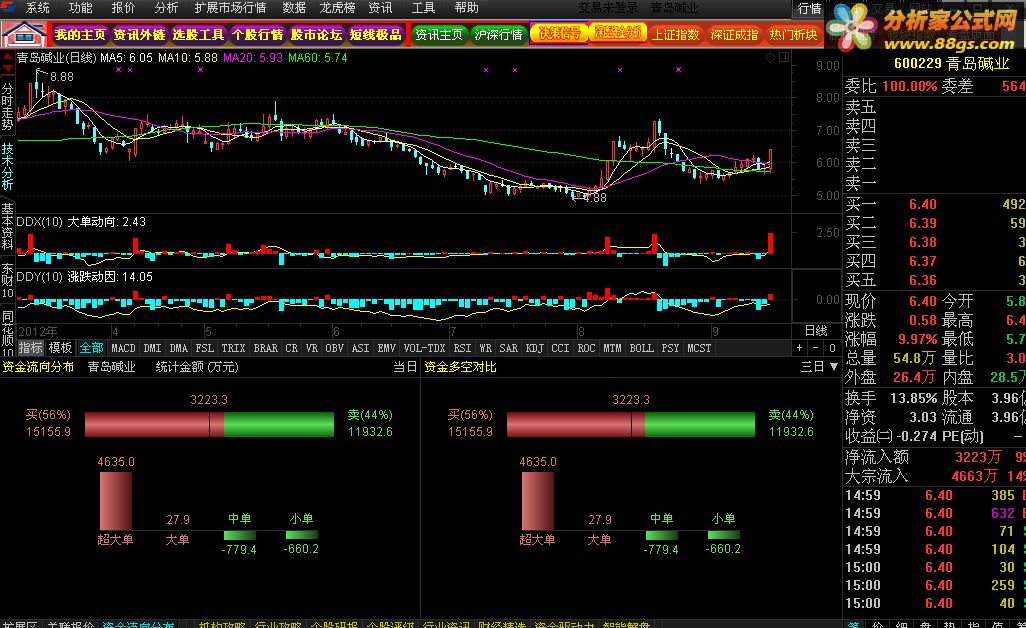The width and height of the screenshot is (1026, 628).
Task: Click 涨幅 value 9.97%
Action: tap(917, 339)
